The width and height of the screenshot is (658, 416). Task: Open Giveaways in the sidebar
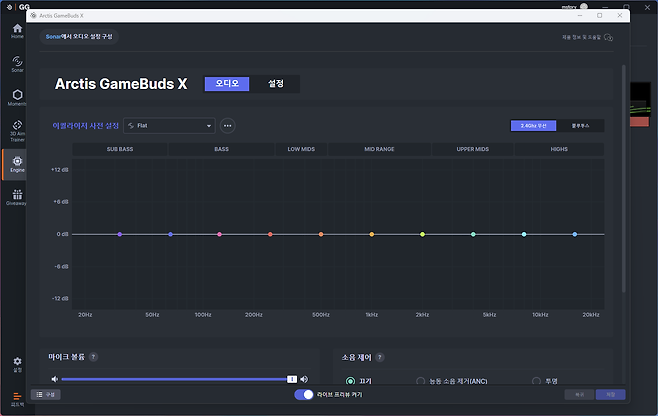click(17, 197)
